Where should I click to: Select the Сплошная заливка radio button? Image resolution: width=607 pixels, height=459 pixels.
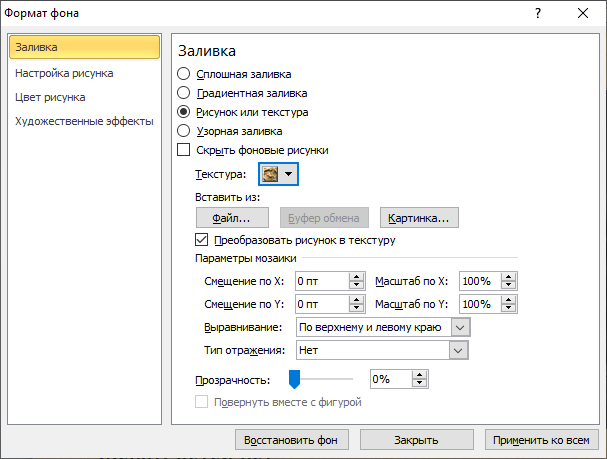tap(183, 74)
